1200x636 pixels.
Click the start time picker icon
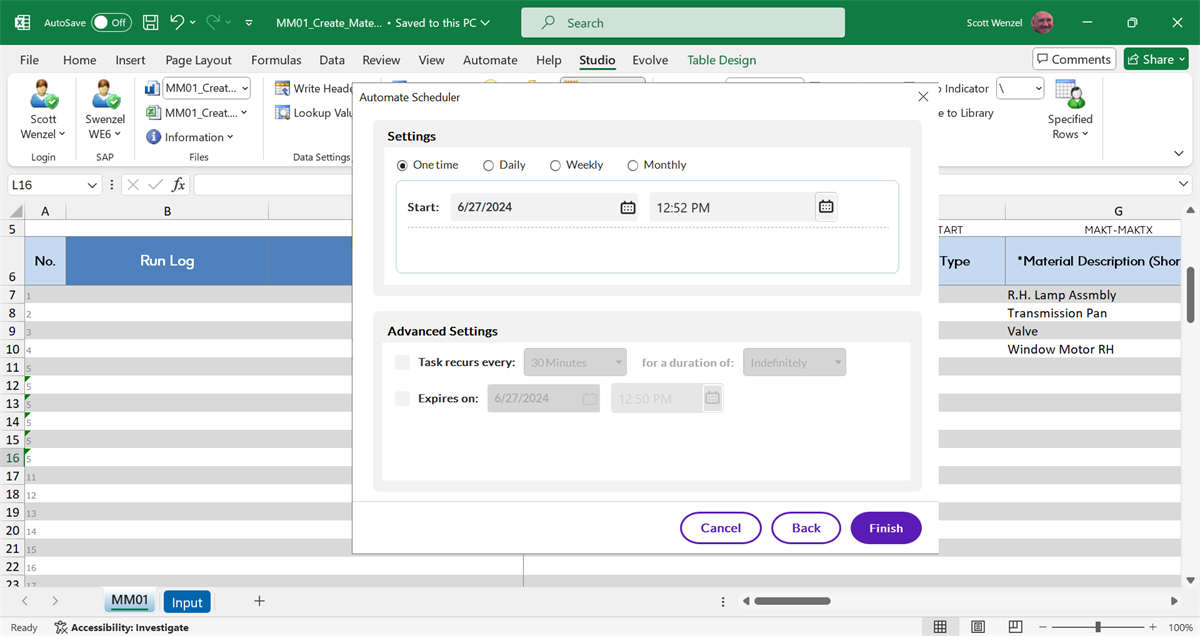point(826,206)
